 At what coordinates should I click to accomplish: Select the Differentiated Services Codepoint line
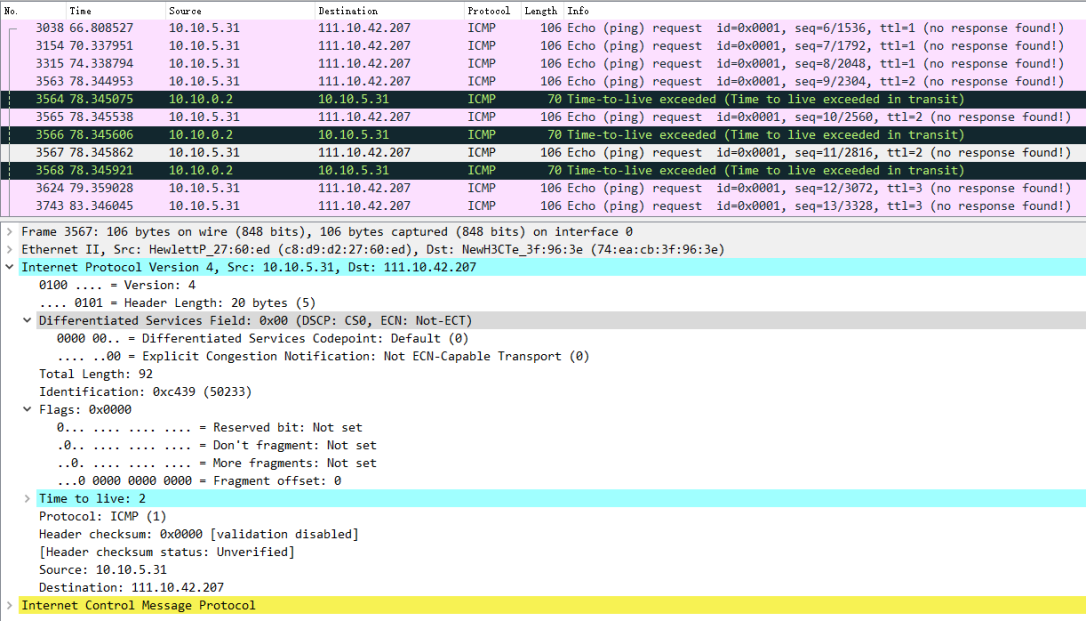[263, 338]
